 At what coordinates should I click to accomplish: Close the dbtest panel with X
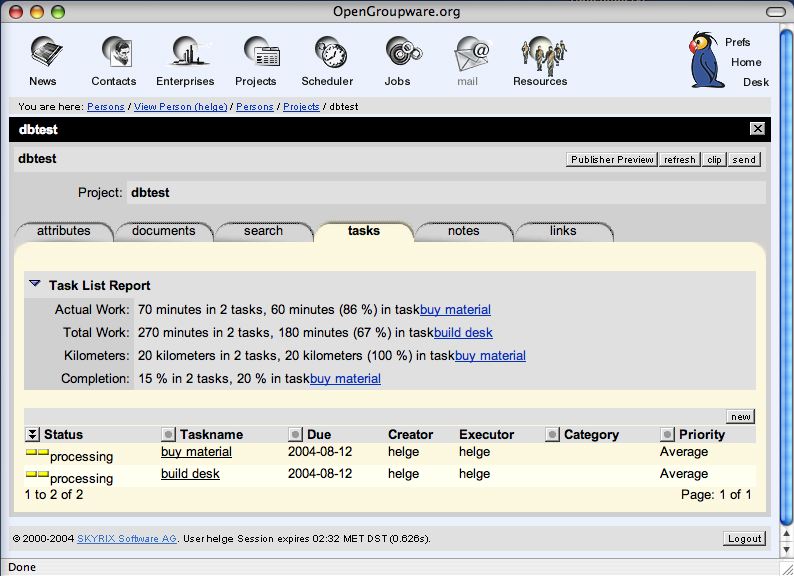coord(757,129)
